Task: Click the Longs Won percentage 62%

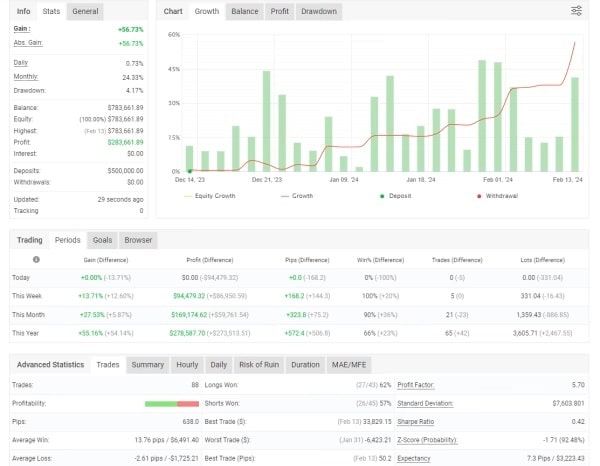Action: pos(385,385)
